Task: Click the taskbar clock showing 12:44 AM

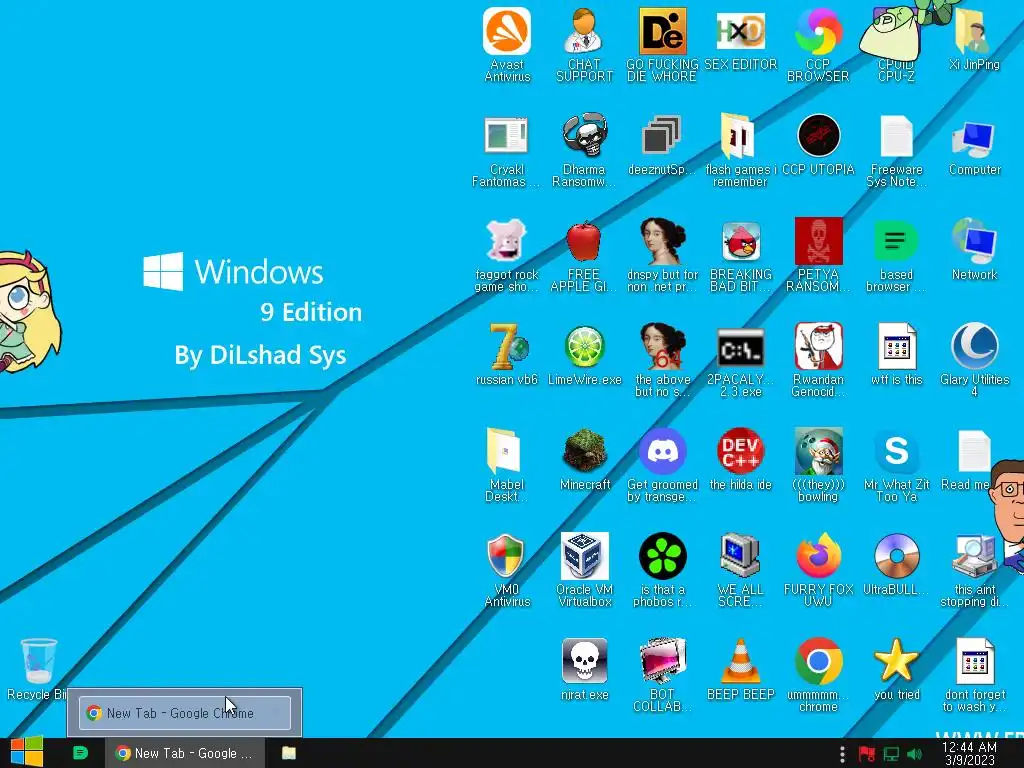Action: 969,753
